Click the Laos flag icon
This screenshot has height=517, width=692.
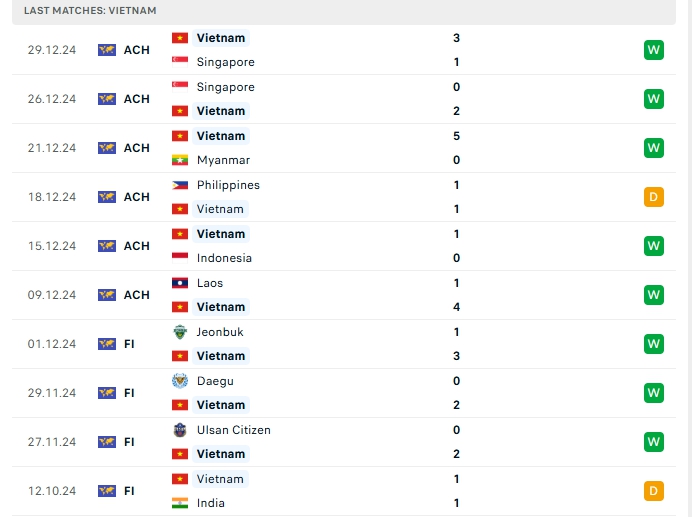click(x=180, y=283)
